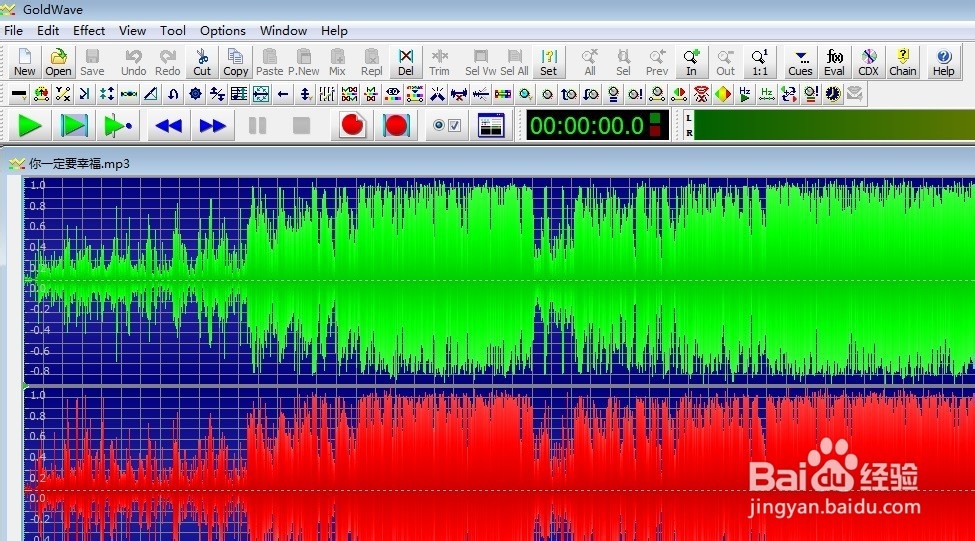This screenshot has height=541, width=975.
Task: Click the Trim icon
Action: pos(440,62)
